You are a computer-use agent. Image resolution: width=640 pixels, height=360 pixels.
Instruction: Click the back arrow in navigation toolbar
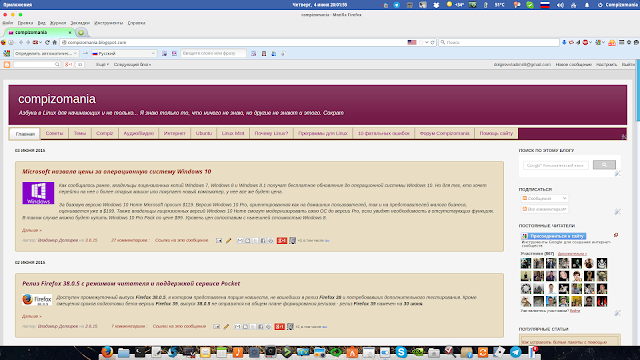[x=21, y=42]
